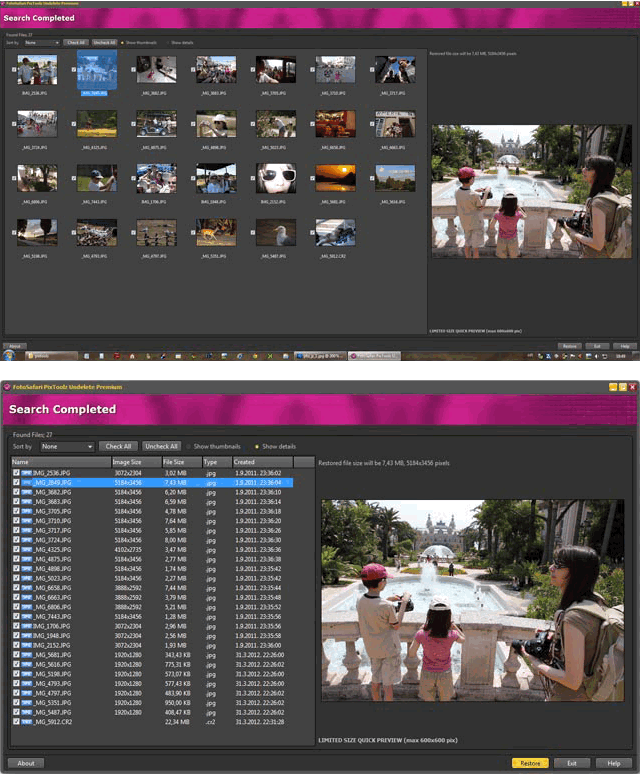Screen dimensions: 640x775
Task: Uncheck the checkbox for _MG_3724.JPG
Action: 16,540
